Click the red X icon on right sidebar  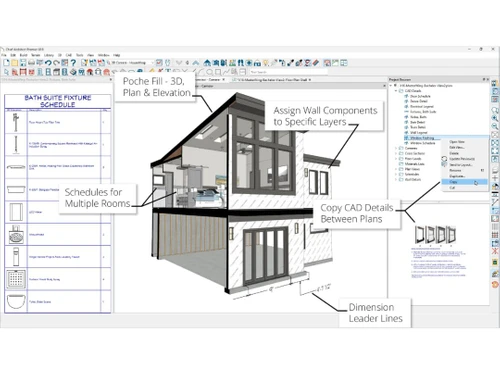[495, 251]
